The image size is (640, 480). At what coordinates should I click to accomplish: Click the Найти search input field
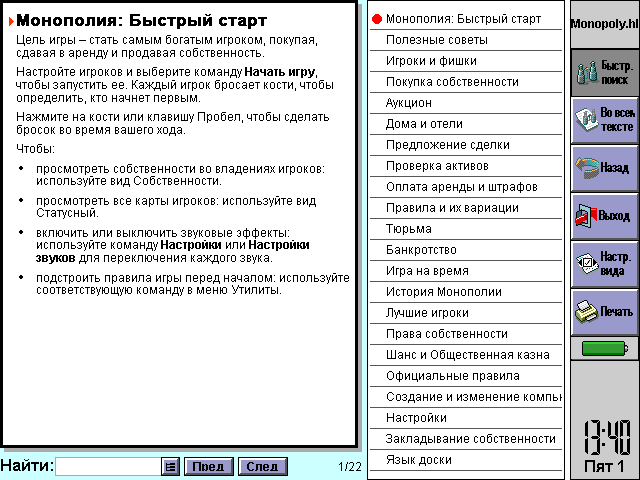[108, 466]
